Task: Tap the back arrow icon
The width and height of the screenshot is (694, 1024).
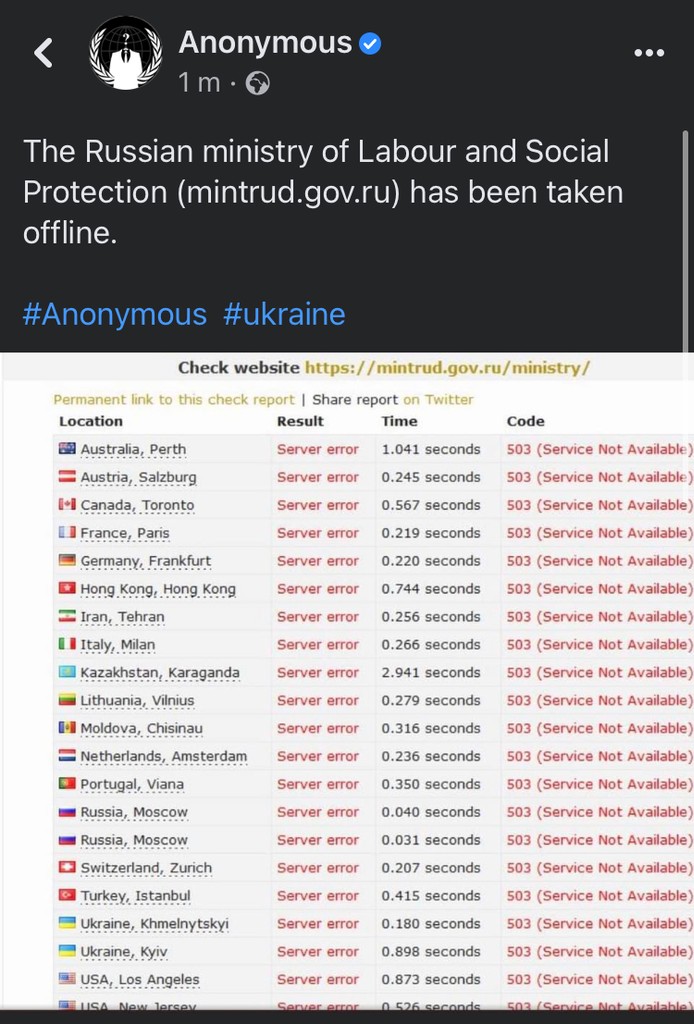Action: tap(43, 53)
